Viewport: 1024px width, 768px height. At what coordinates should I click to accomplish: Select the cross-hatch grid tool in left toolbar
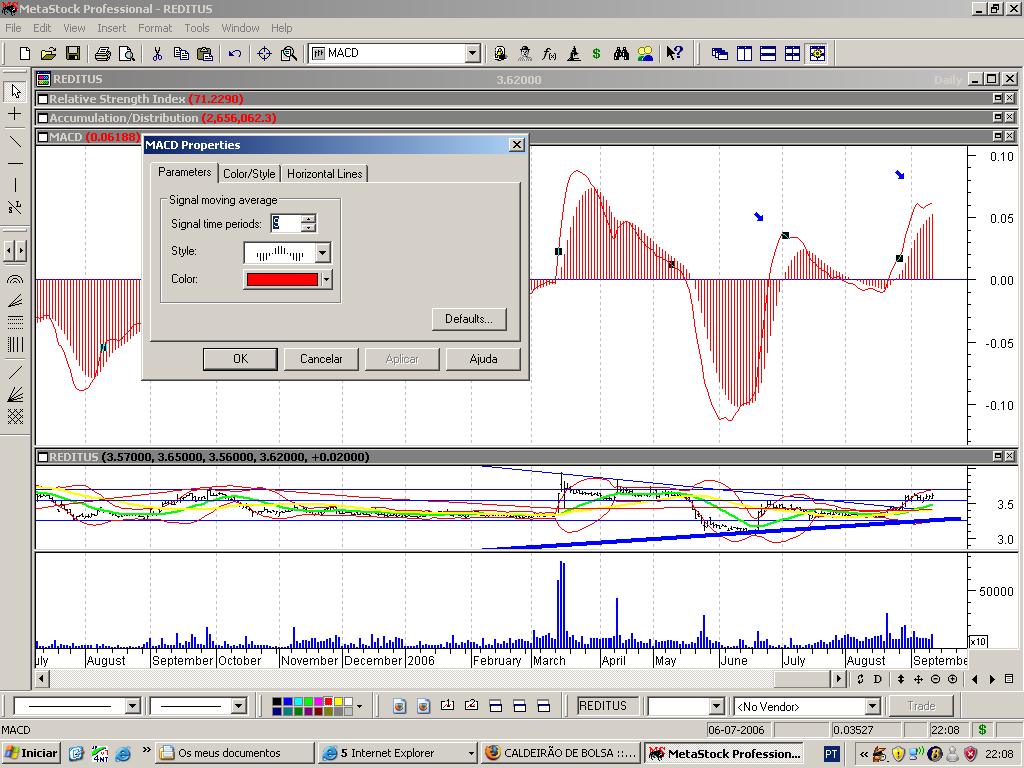[x=15, y=417]
